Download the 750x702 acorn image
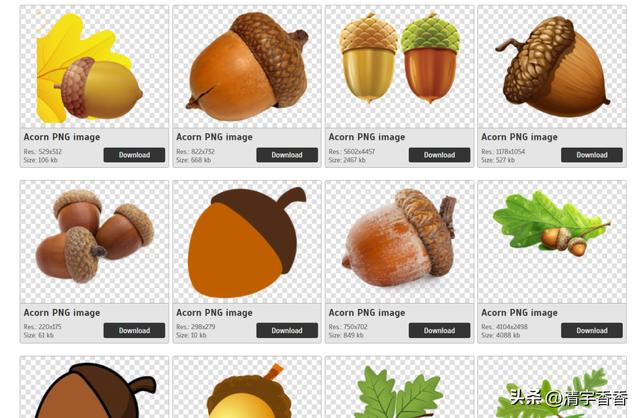This screenshot has height=418, width=640. [439, 330]
